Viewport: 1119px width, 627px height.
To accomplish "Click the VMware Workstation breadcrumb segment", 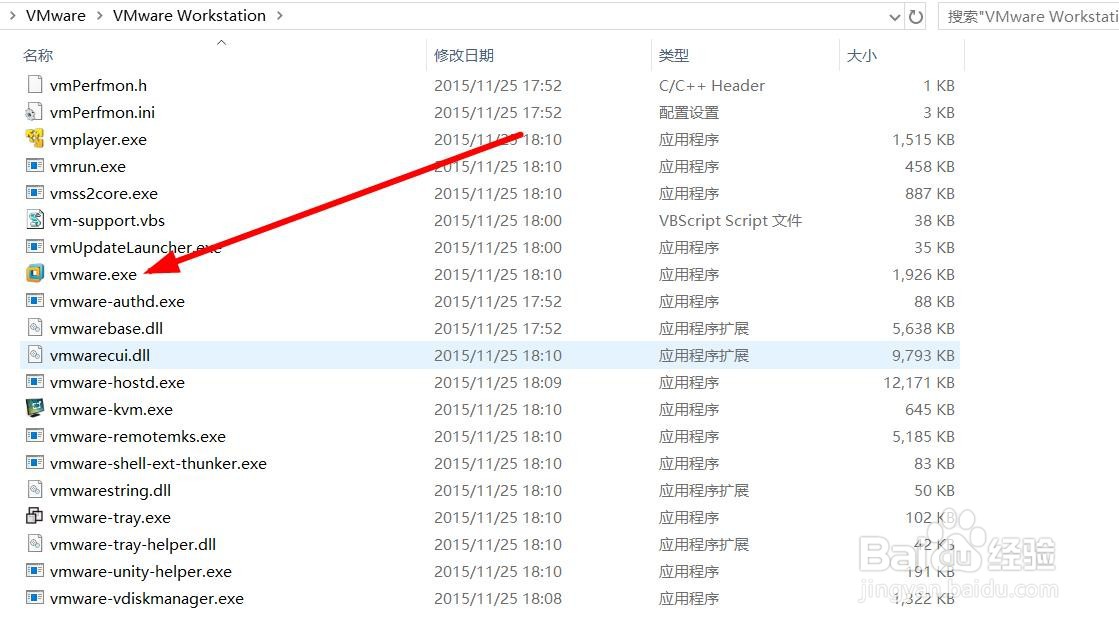I will point(189,16).
